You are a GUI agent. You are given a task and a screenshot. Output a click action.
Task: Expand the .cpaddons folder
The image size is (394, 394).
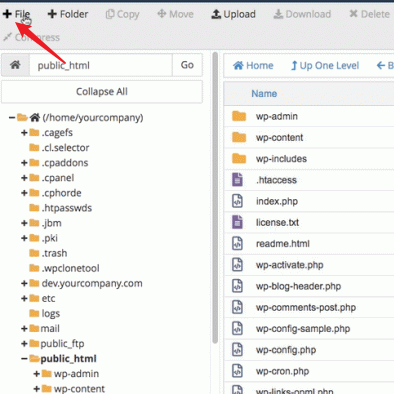(x=24, y=163)
